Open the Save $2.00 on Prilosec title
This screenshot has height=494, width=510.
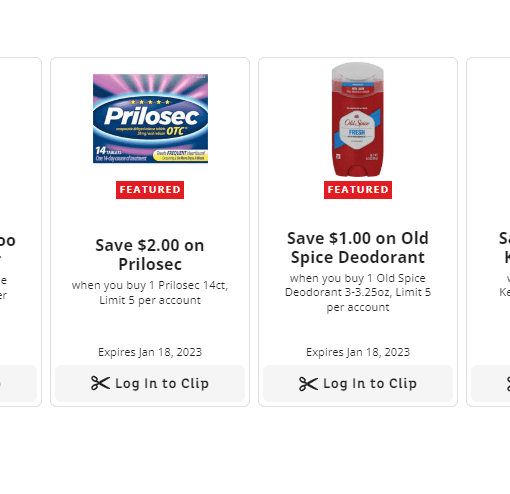pyautogui.click(x=150, y=255)
